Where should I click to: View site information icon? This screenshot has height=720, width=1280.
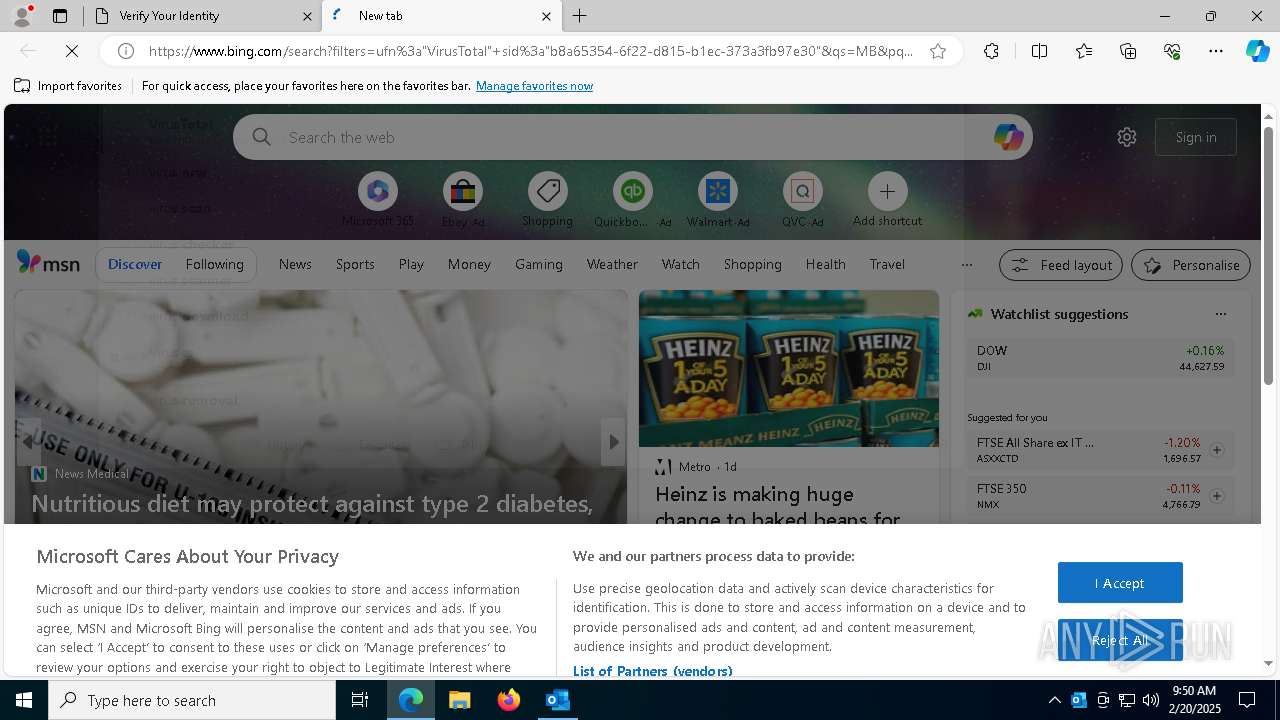coord(126,51)
